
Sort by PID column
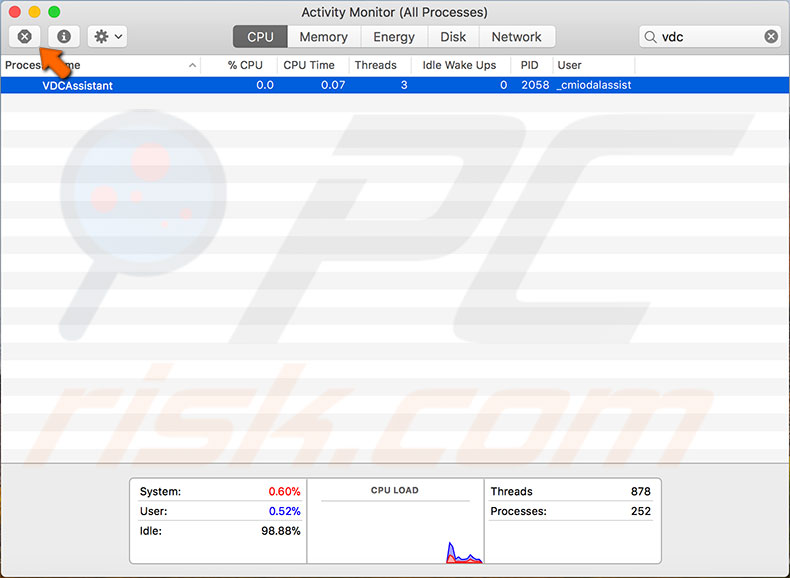pos(529,65)
